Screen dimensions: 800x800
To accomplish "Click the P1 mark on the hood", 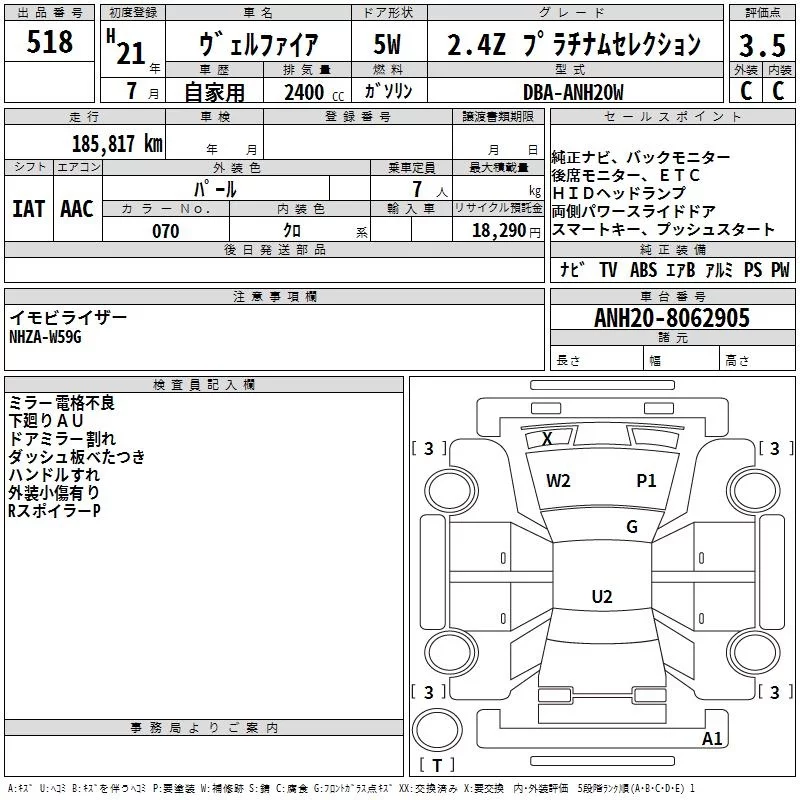I will (x=646, y=481).
